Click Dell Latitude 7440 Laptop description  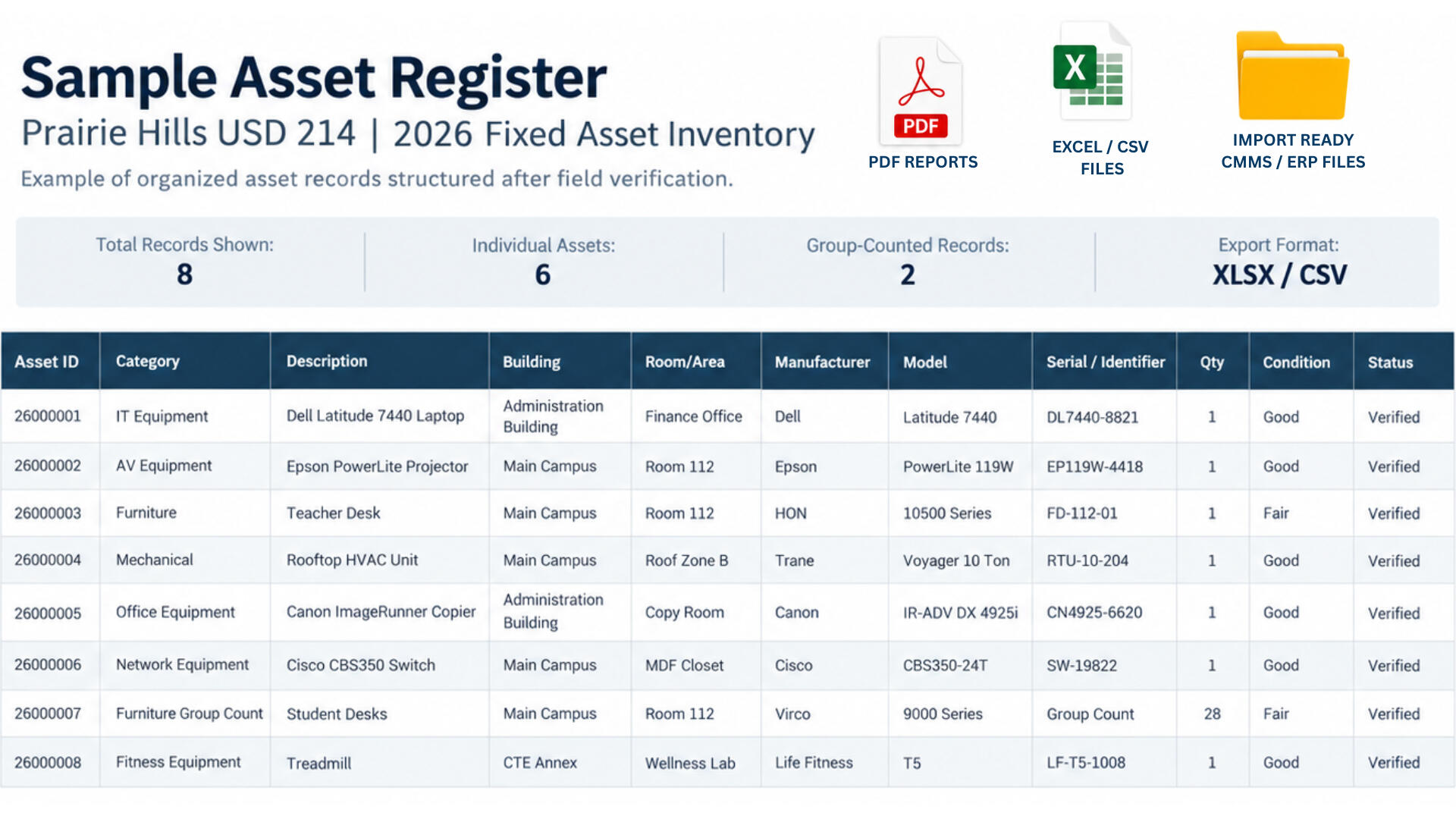(x=375, y=416)
